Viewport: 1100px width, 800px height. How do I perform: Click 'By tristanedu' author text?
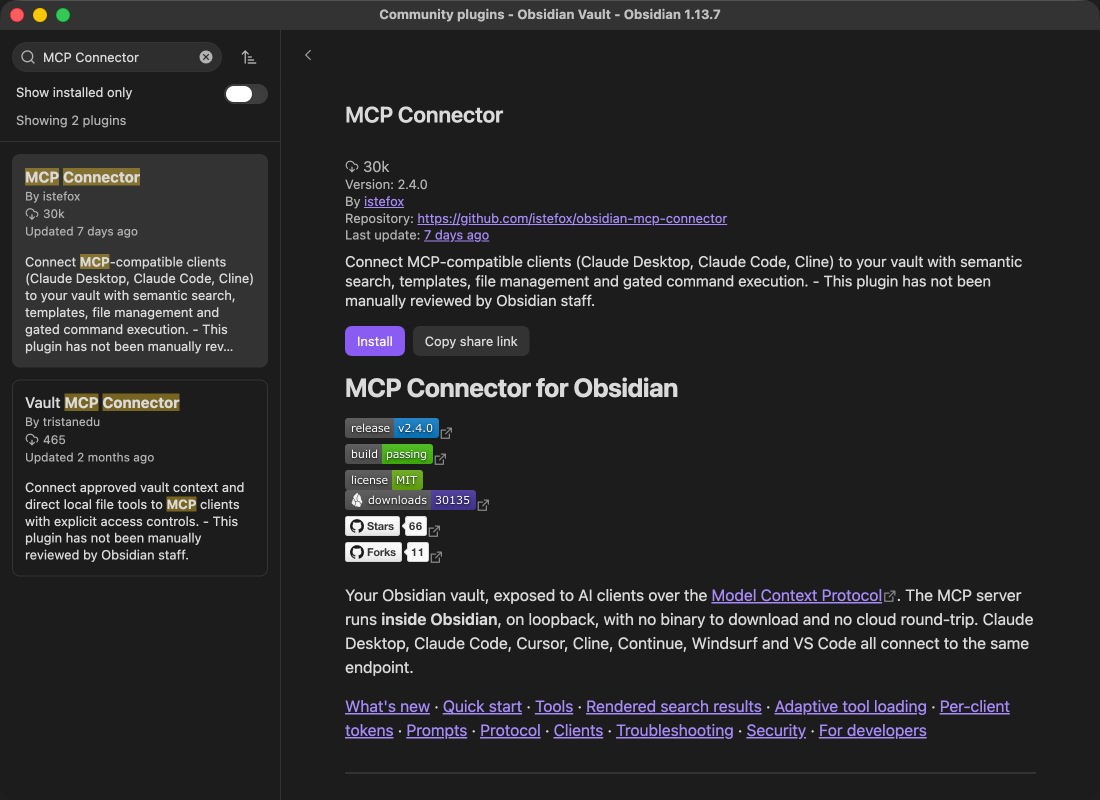(x=62, y=422)
